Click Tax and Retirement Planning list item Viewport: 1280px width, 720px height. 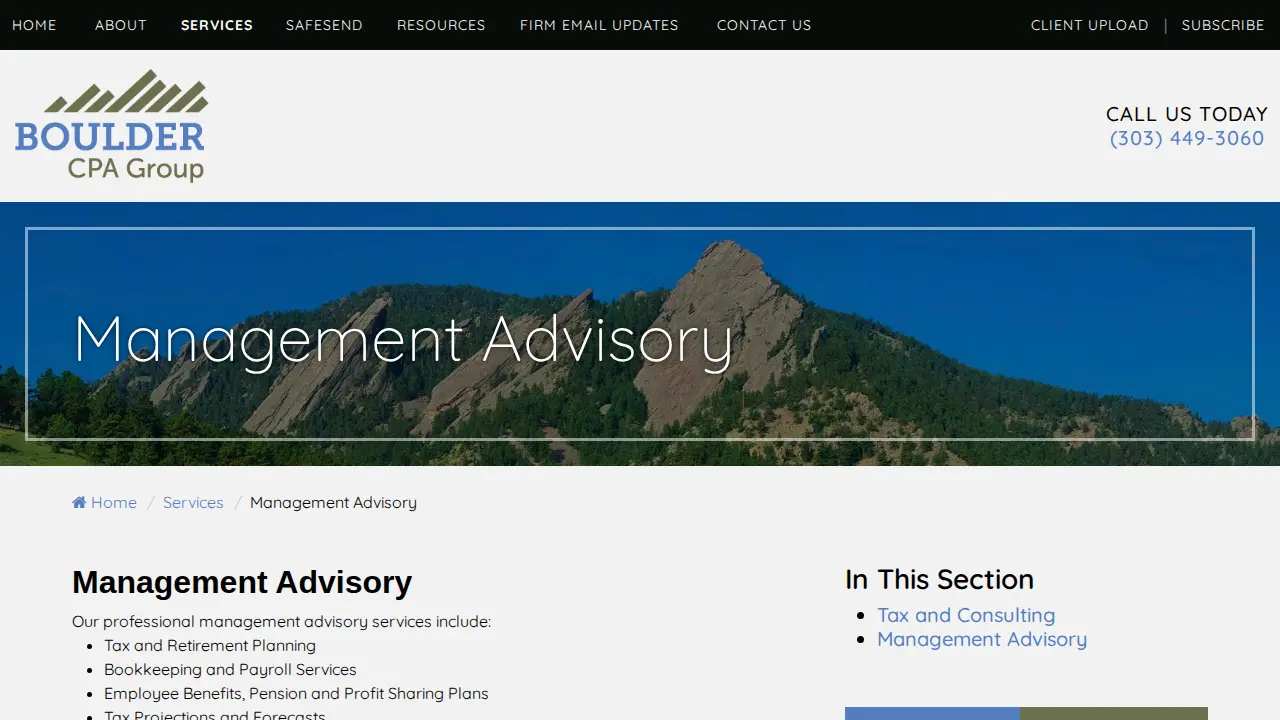click(x=210, y=646)
